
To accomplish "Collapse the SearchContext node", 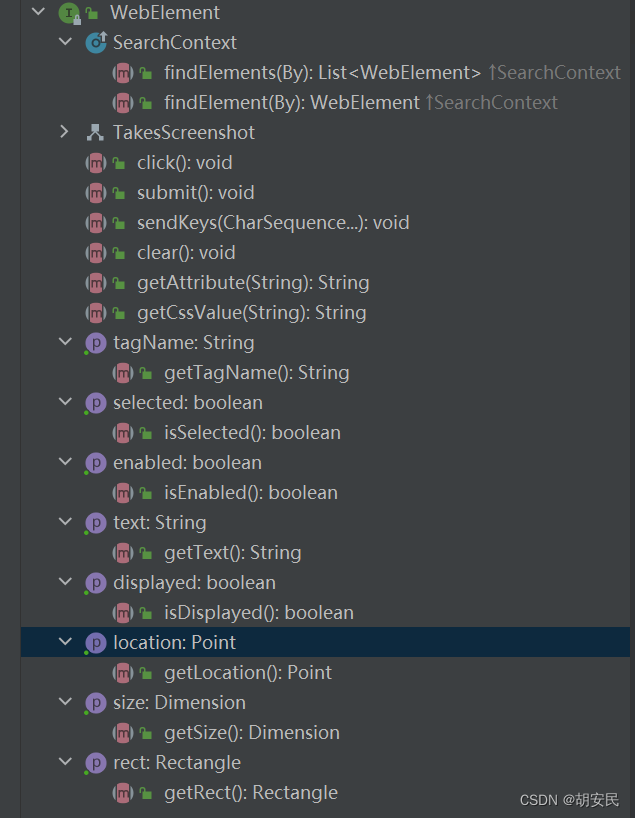I will pos(65,42).
